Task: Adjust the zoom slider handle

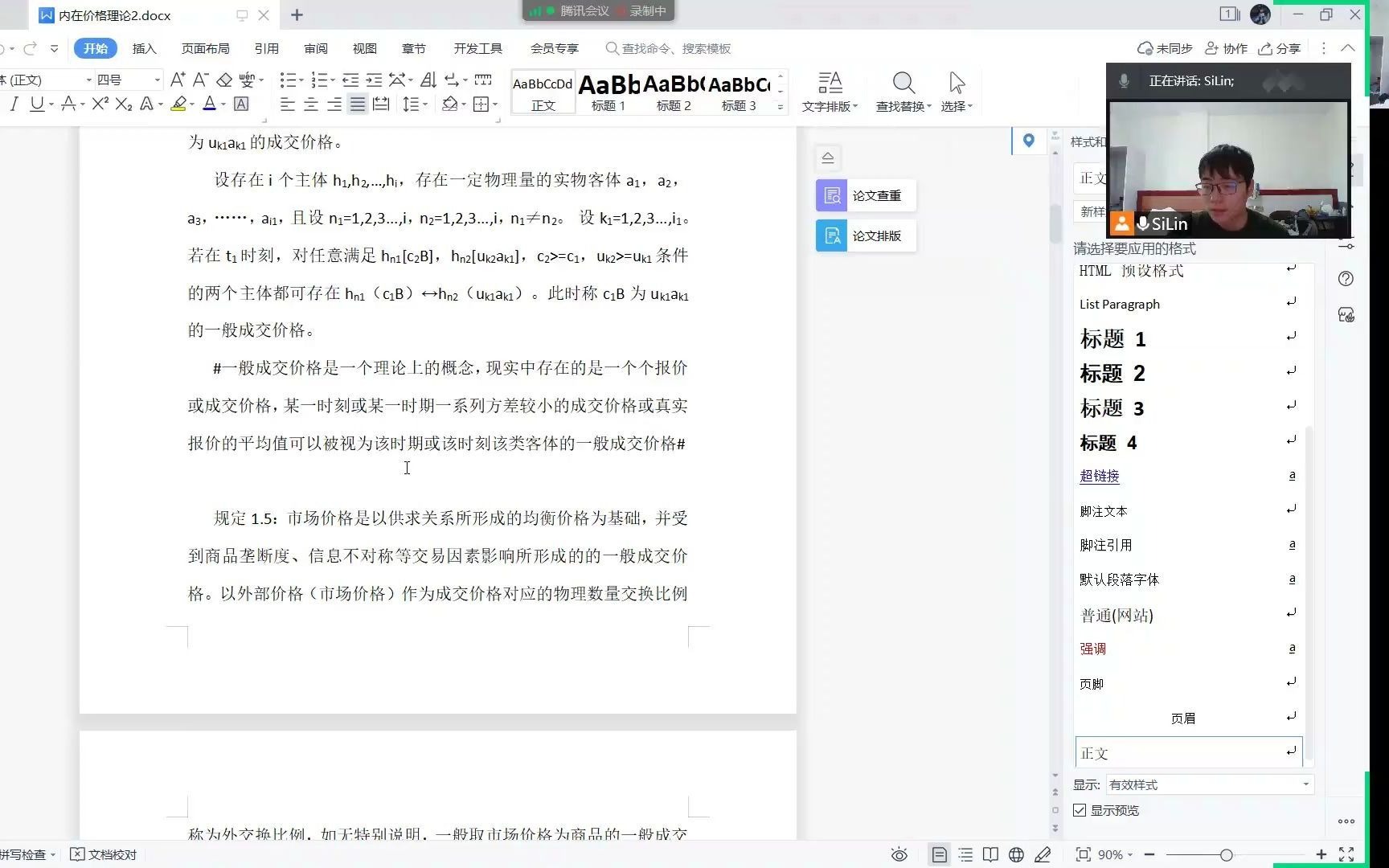Action: [x=1226, y=854]
